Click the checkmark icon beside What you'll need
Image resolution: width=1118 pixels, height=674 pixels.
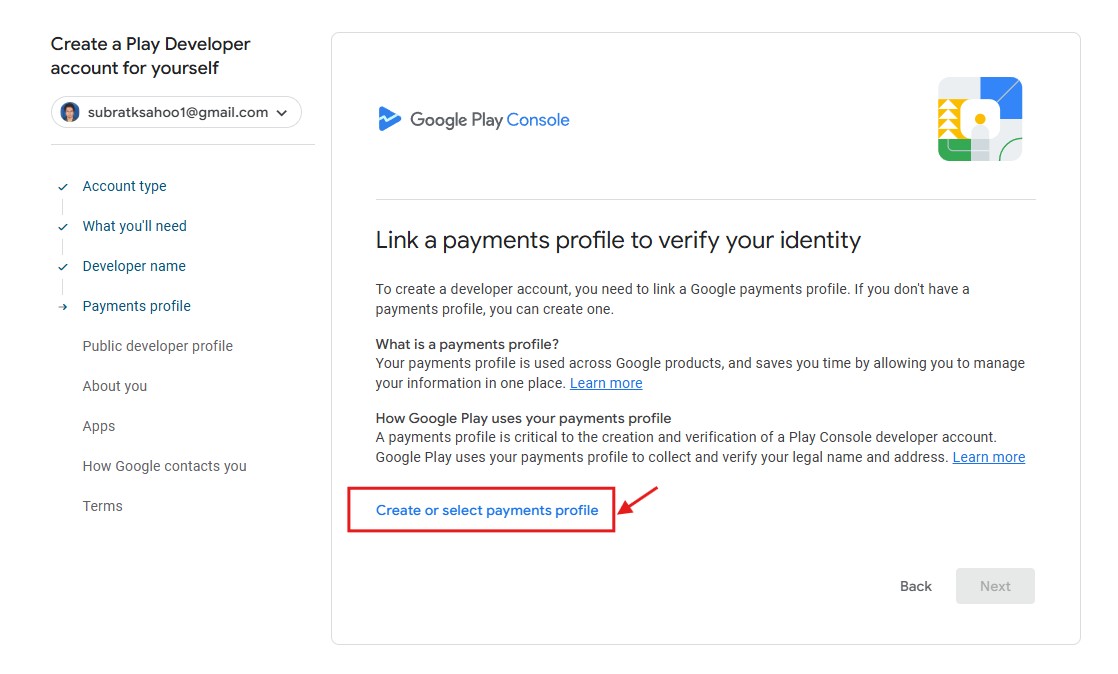tap(63, 227)
